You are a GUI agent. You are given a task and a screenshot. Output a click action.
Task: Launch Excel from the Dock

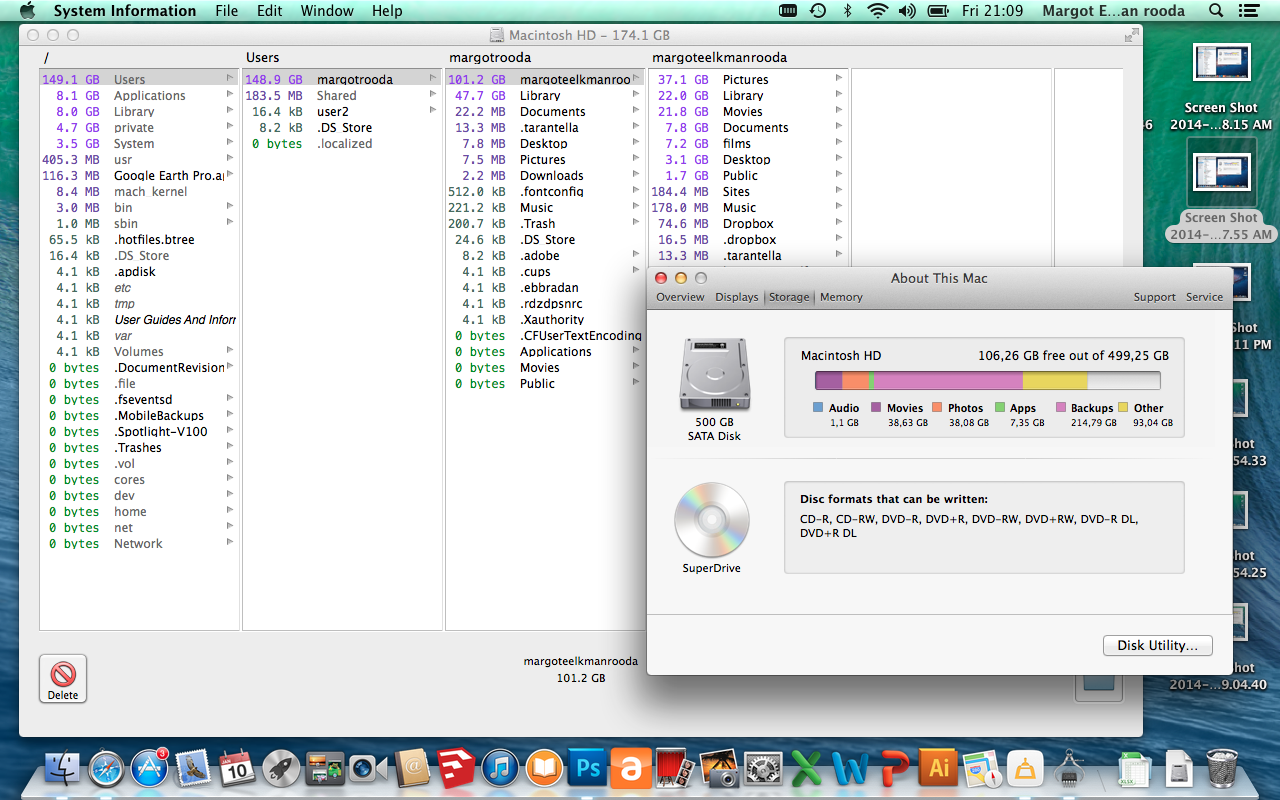[x=807, y=768]
